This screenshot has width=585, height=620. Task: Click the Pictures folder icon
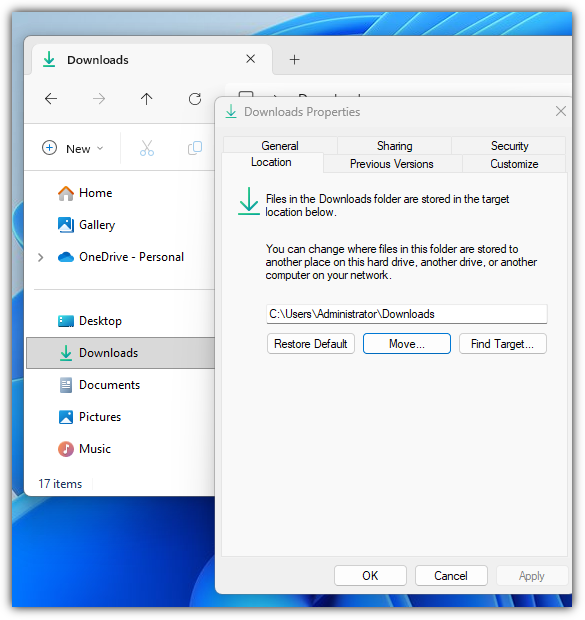[x=66, y=417]
